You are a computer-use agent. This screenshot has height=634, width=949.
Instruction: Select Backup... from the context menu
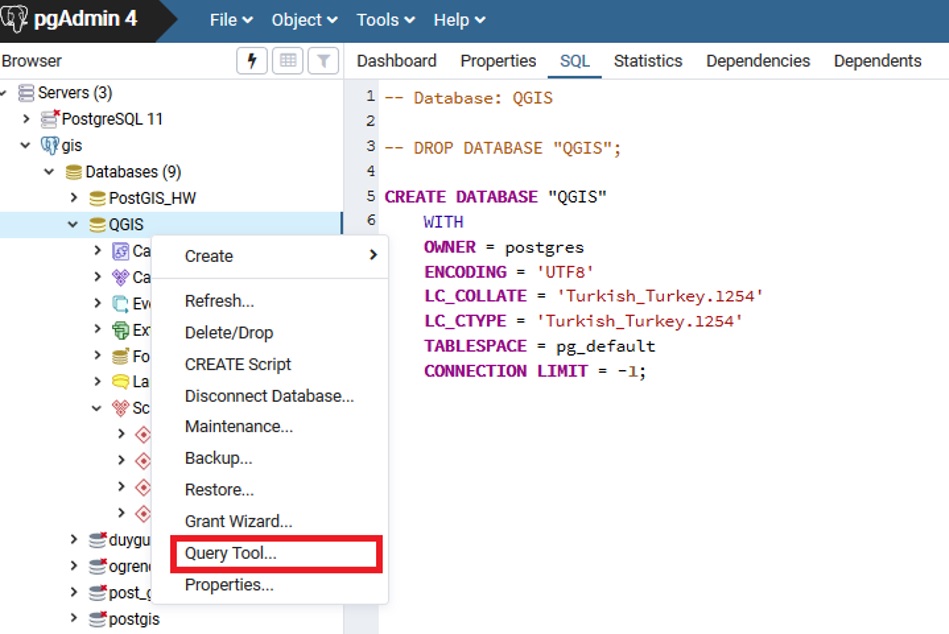pos(218,458)
